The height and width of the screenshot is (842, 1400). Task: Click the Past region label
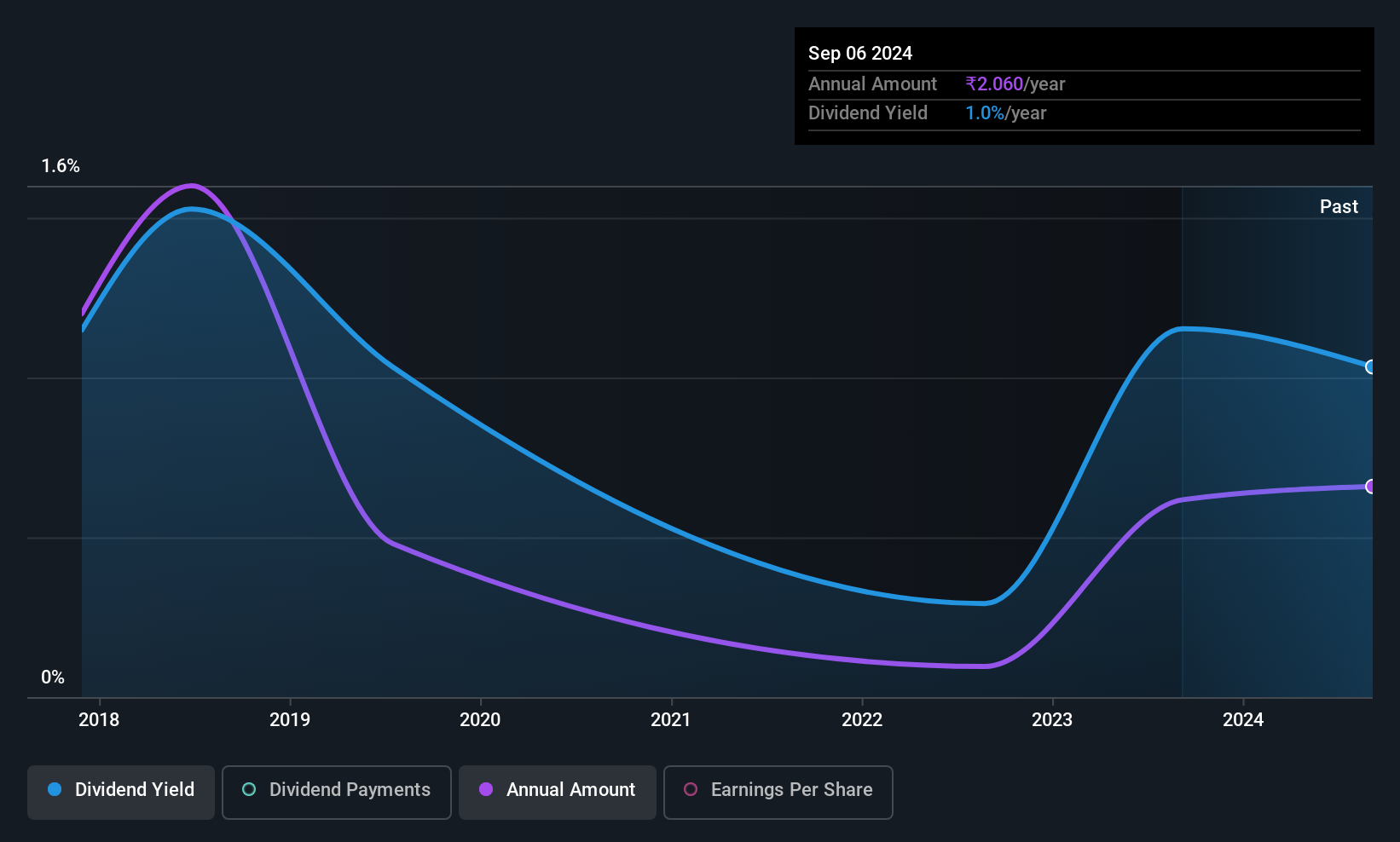click(x=1339, y=207)
